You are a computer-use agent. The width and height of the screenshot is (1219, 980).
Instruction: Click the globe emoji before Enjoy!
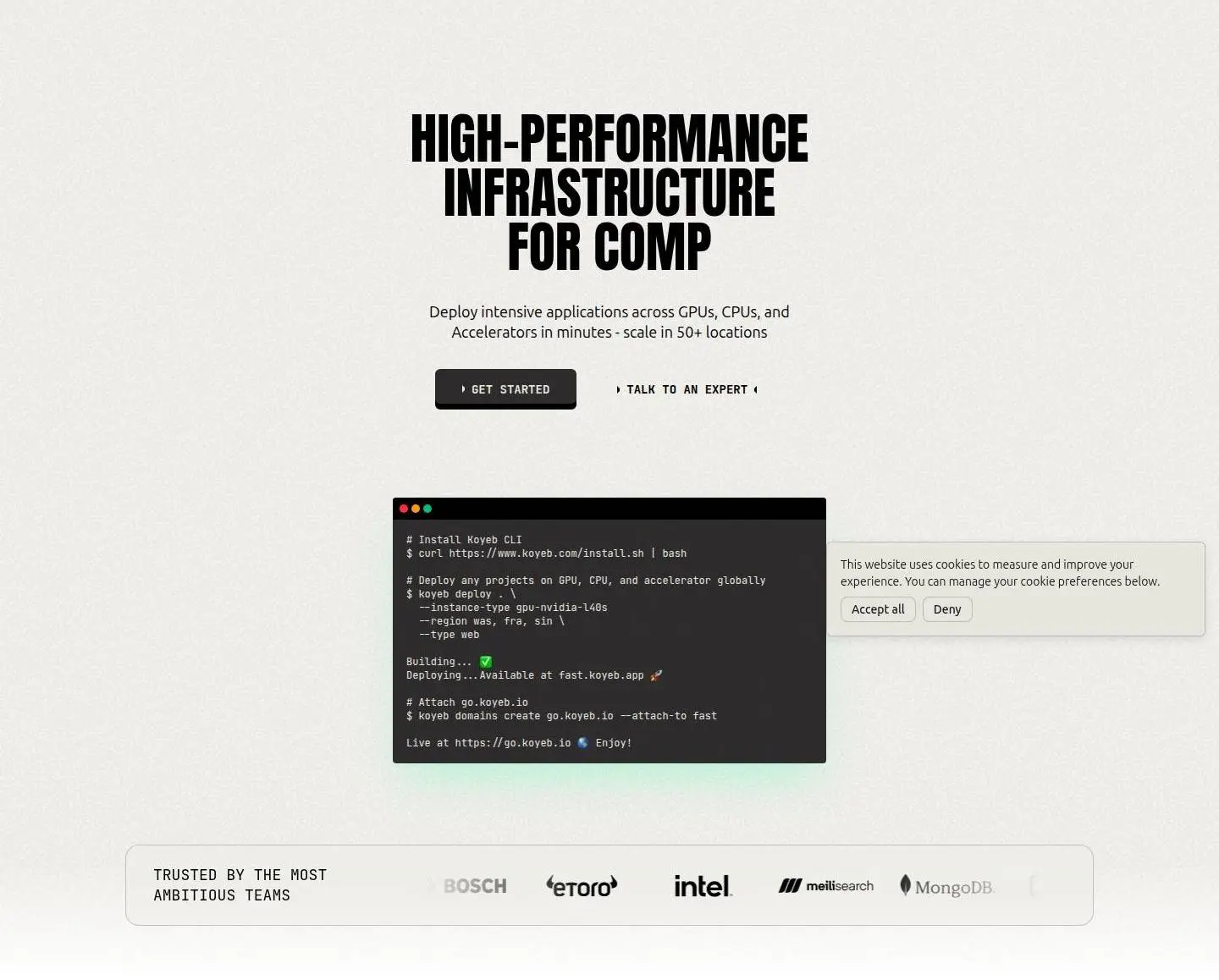(x=583, y=743)
